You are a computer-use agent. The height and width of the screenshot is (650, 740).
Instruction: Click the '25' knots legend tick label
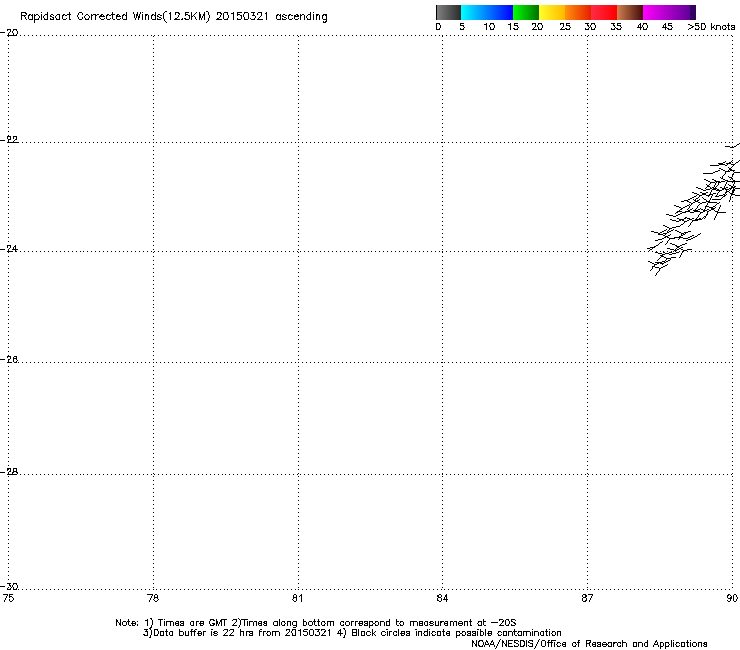pos(565,27)
